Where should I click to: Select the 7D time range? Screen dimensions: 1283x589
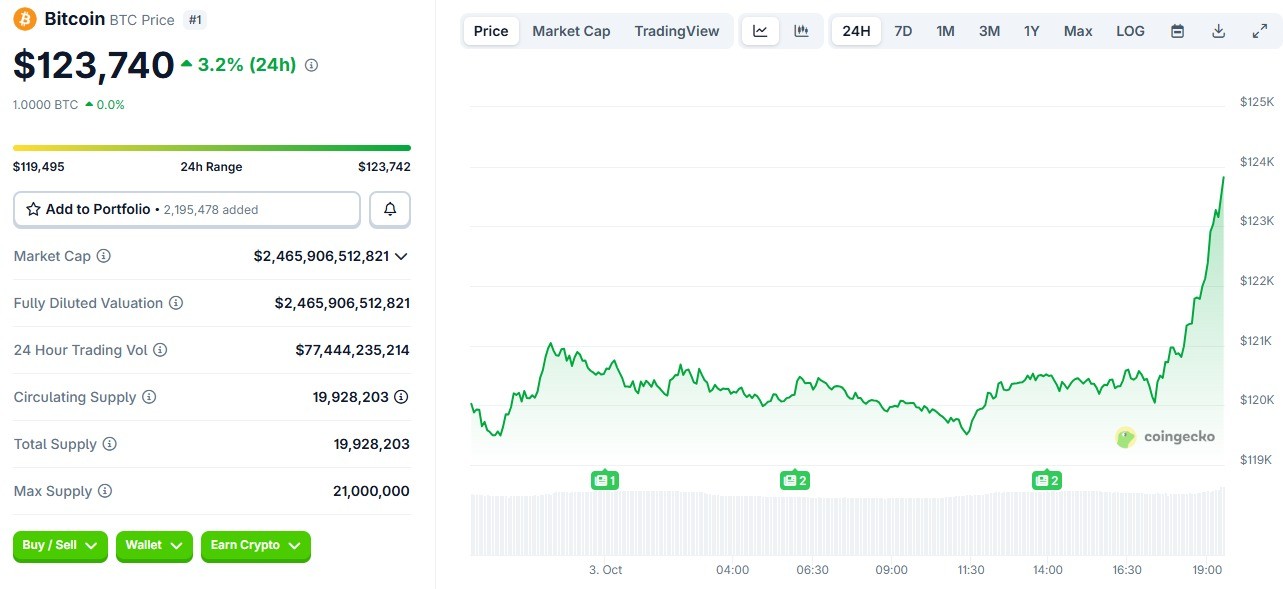tap(902, 31)
